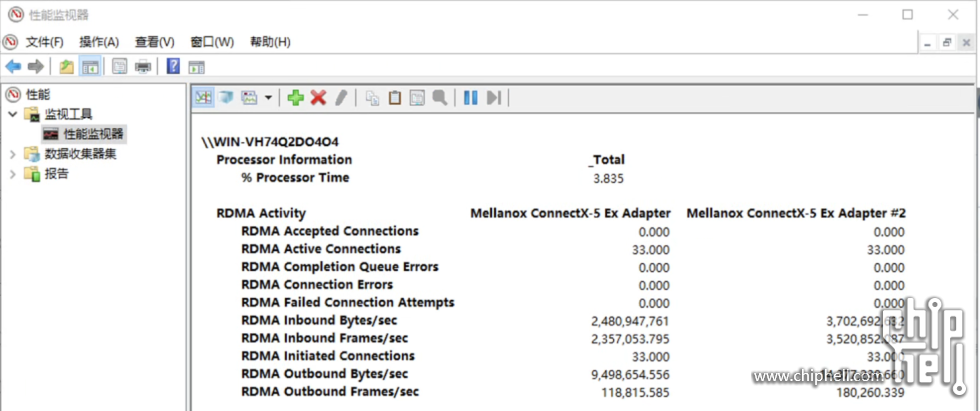Click the Zoom magnifier icon
This screenshot has height=411, width=980.
tap(440, 97)
